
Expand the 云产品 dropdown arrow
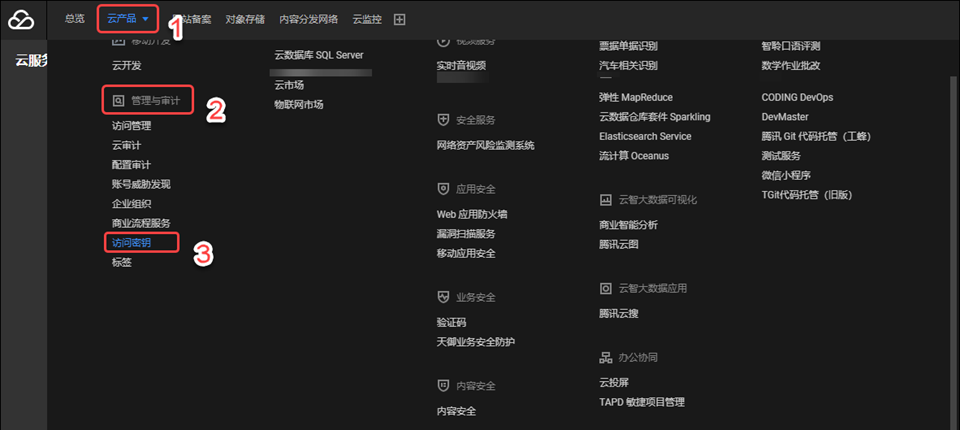pyautogui.click(x=146, y=19)
